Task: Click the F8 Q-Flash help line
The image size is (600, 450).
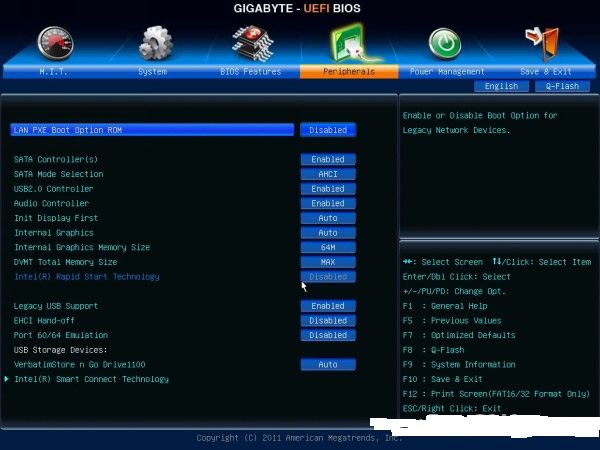Action: [x=433, y=350]
